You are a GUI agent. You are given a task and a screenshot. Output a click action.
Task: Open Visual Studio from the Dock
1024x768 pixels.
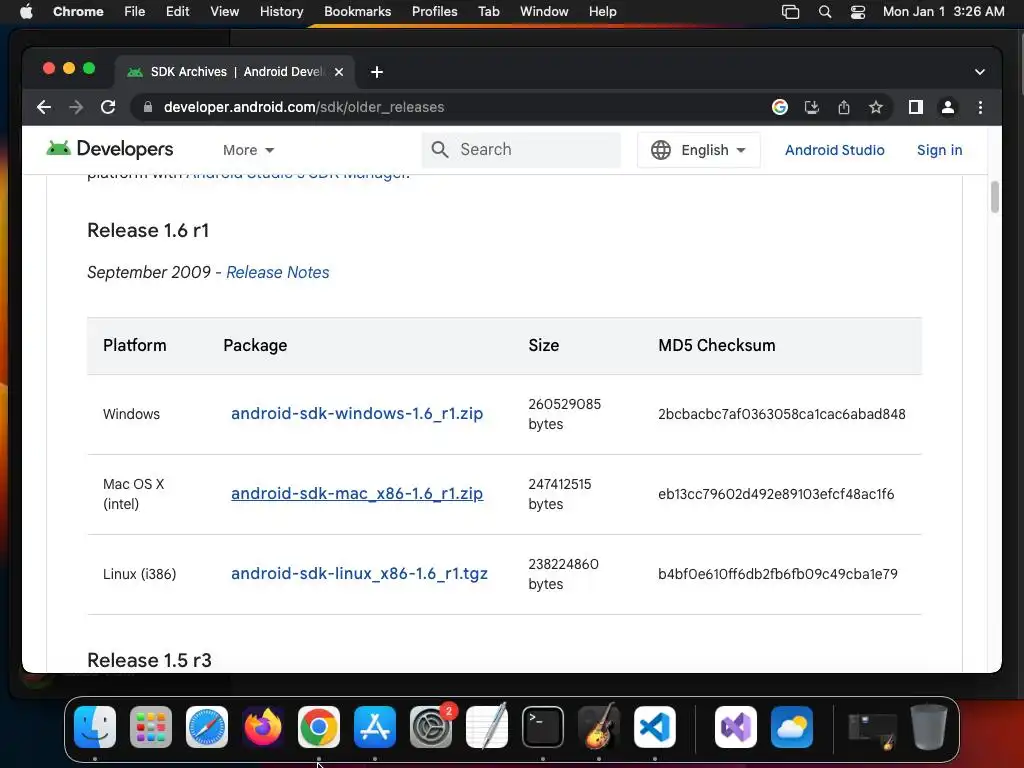[736, 726]
